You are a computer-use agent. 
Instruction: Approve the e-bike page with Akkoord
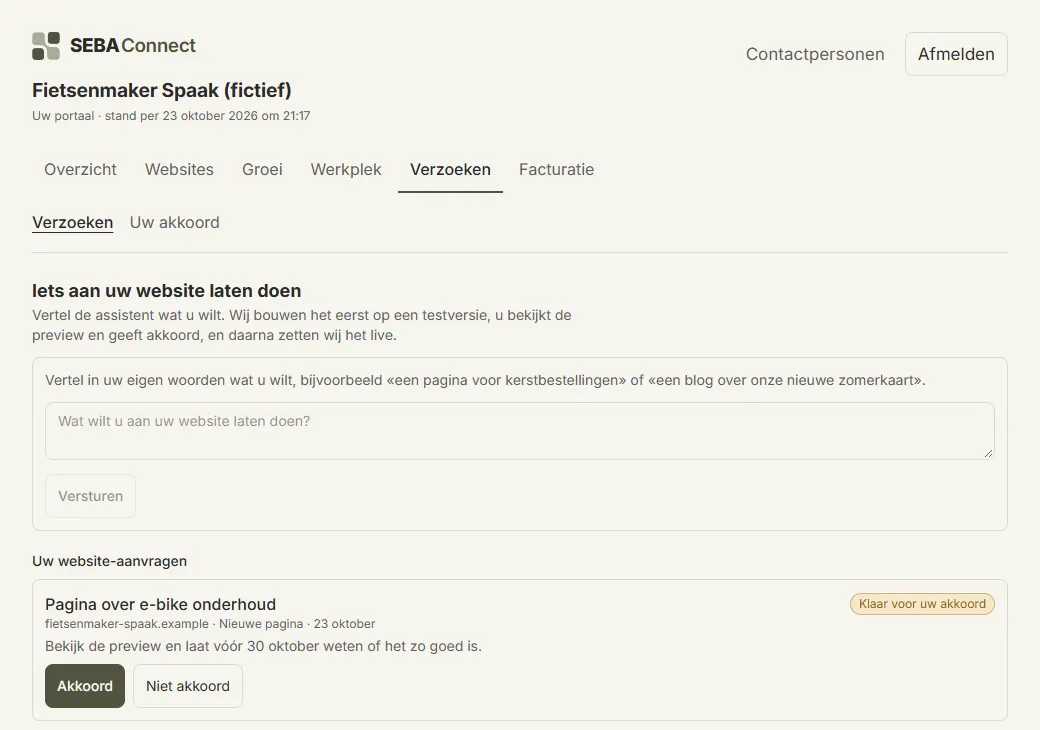tap(85, 686)
